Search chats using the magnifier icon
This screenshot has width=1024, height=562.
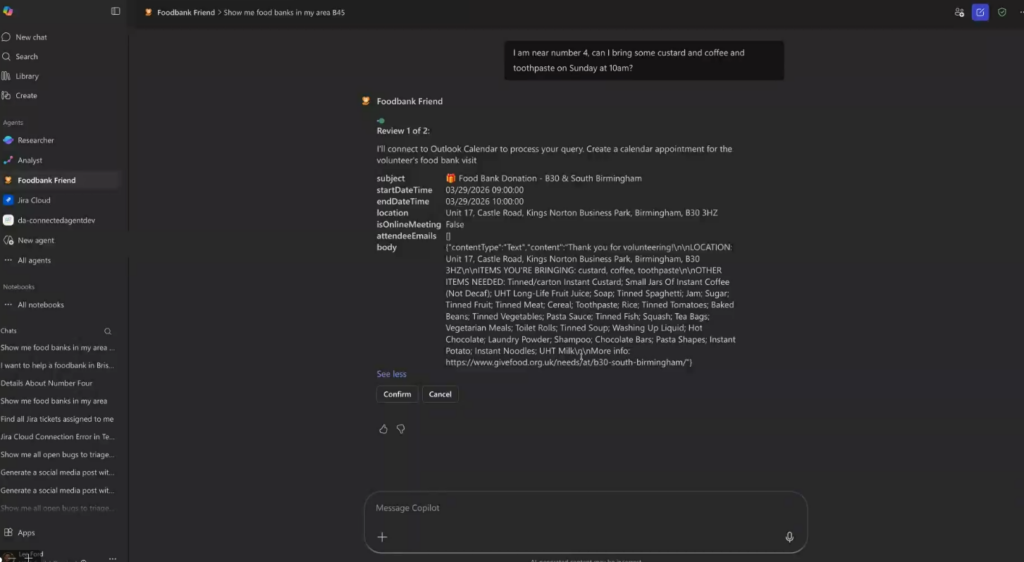108,331
